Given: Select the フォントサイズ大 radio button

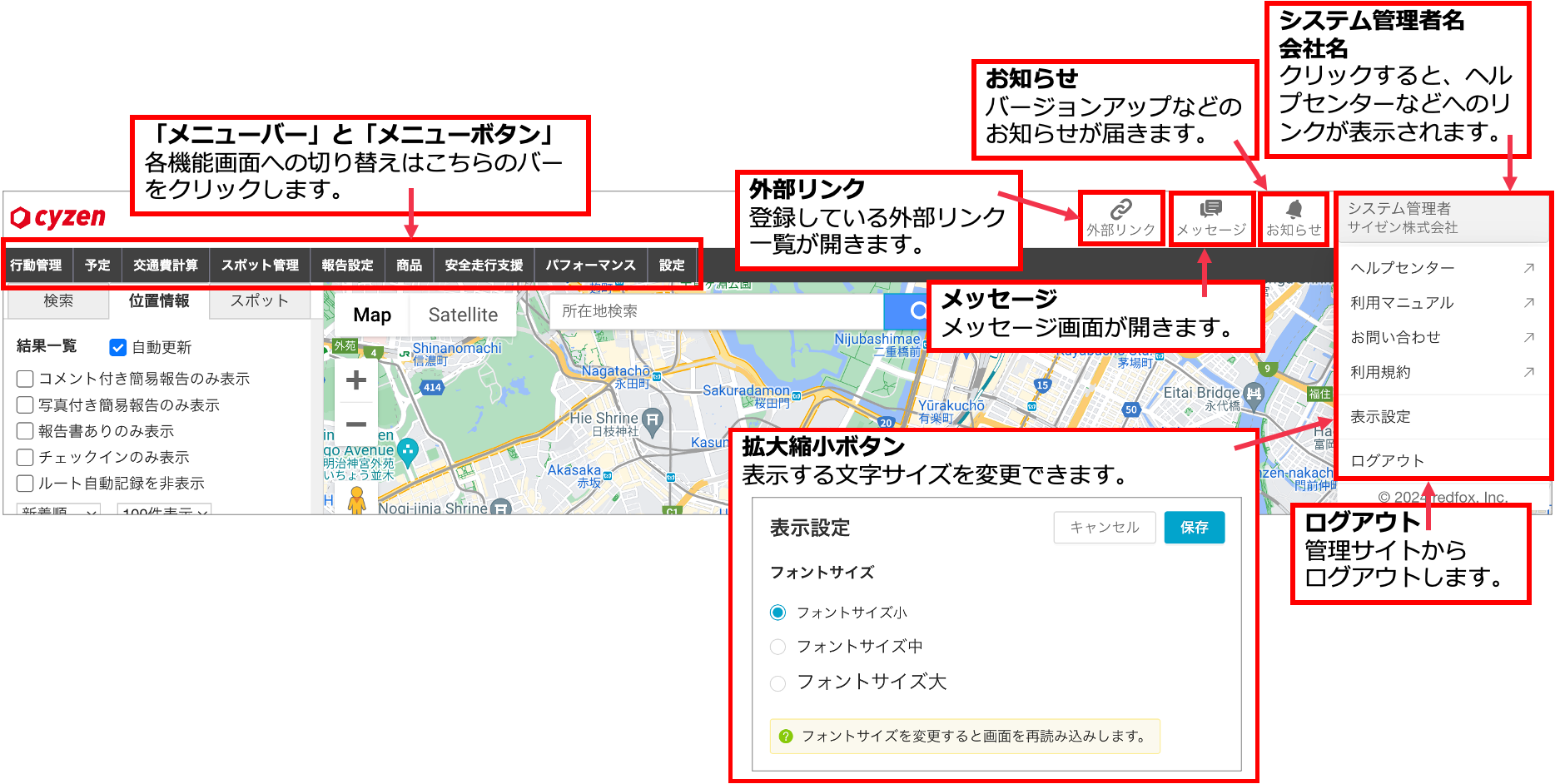Looking at the screenshot, I should 777,683.
